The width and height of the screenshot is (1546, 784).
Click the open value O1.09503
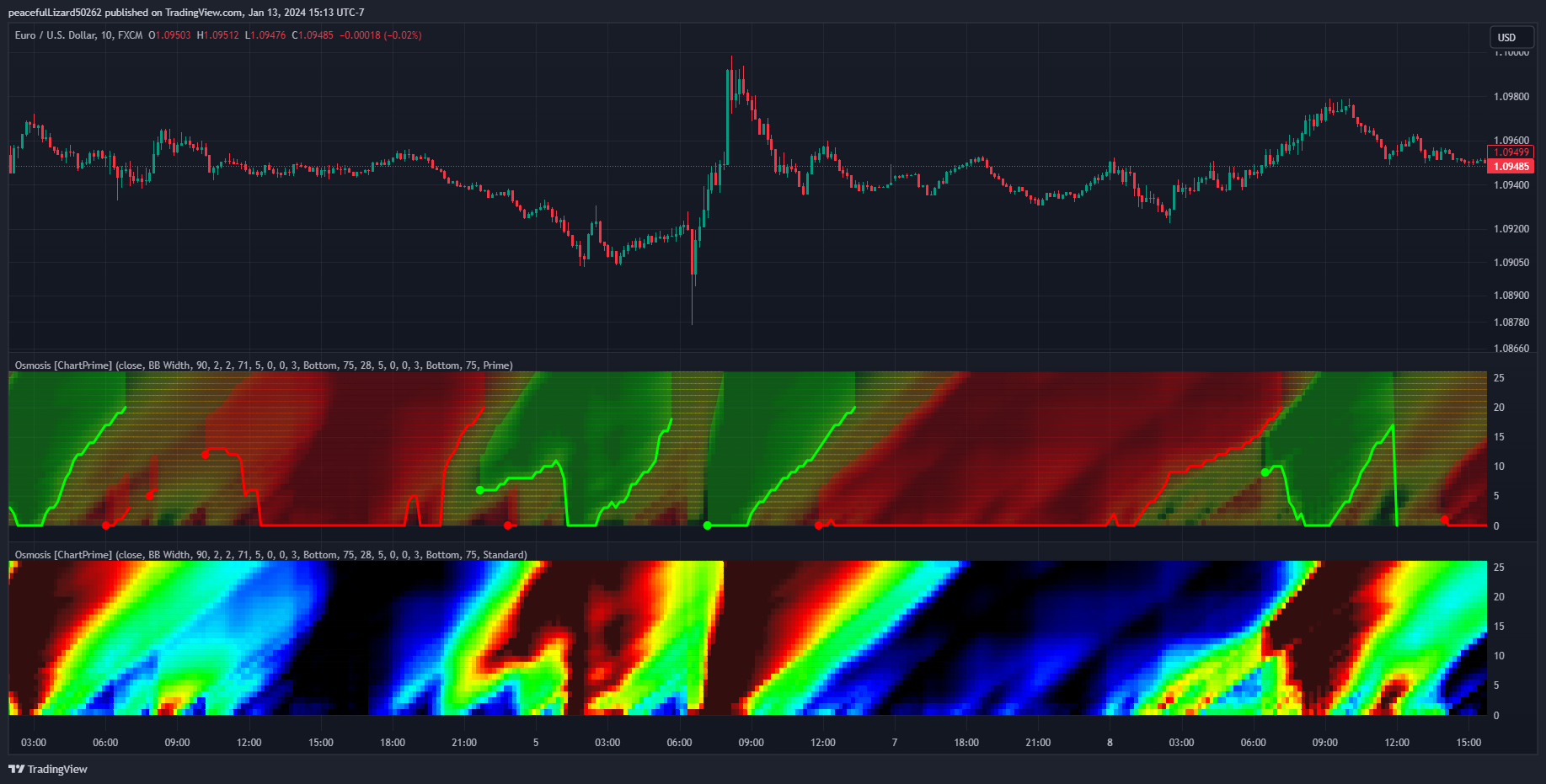tap(169, 35)
